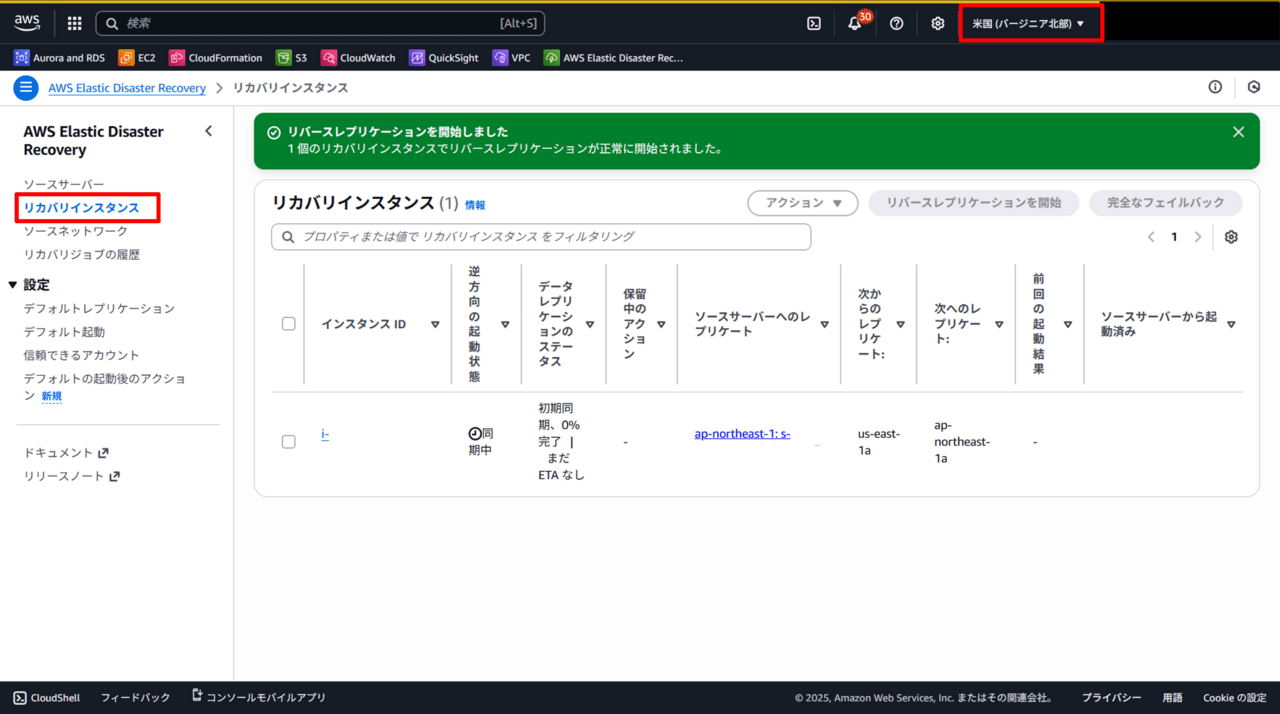Open the CloudShell icon in top bar
1280x714 pixels.
point(814,23)
